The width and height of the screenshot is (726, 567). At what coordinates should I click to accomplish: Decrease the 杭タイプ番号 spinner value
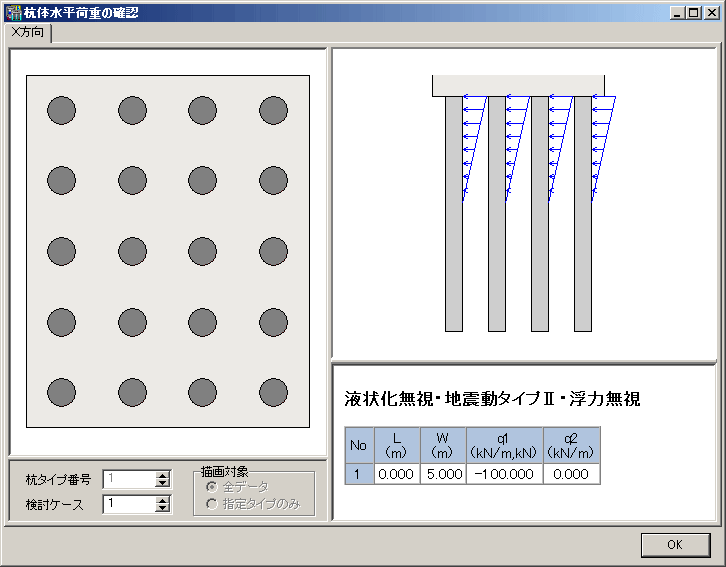pos(162,483)
